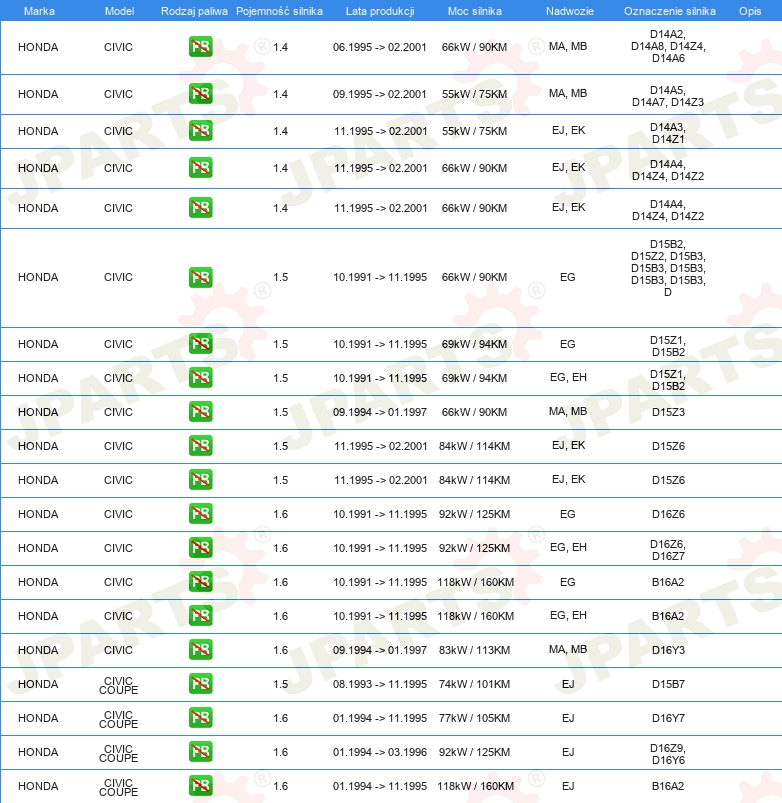Click fuel icon in the D16Y3 engine row
The height and width of the screenshot is (803, 782).
coord(200,650)
